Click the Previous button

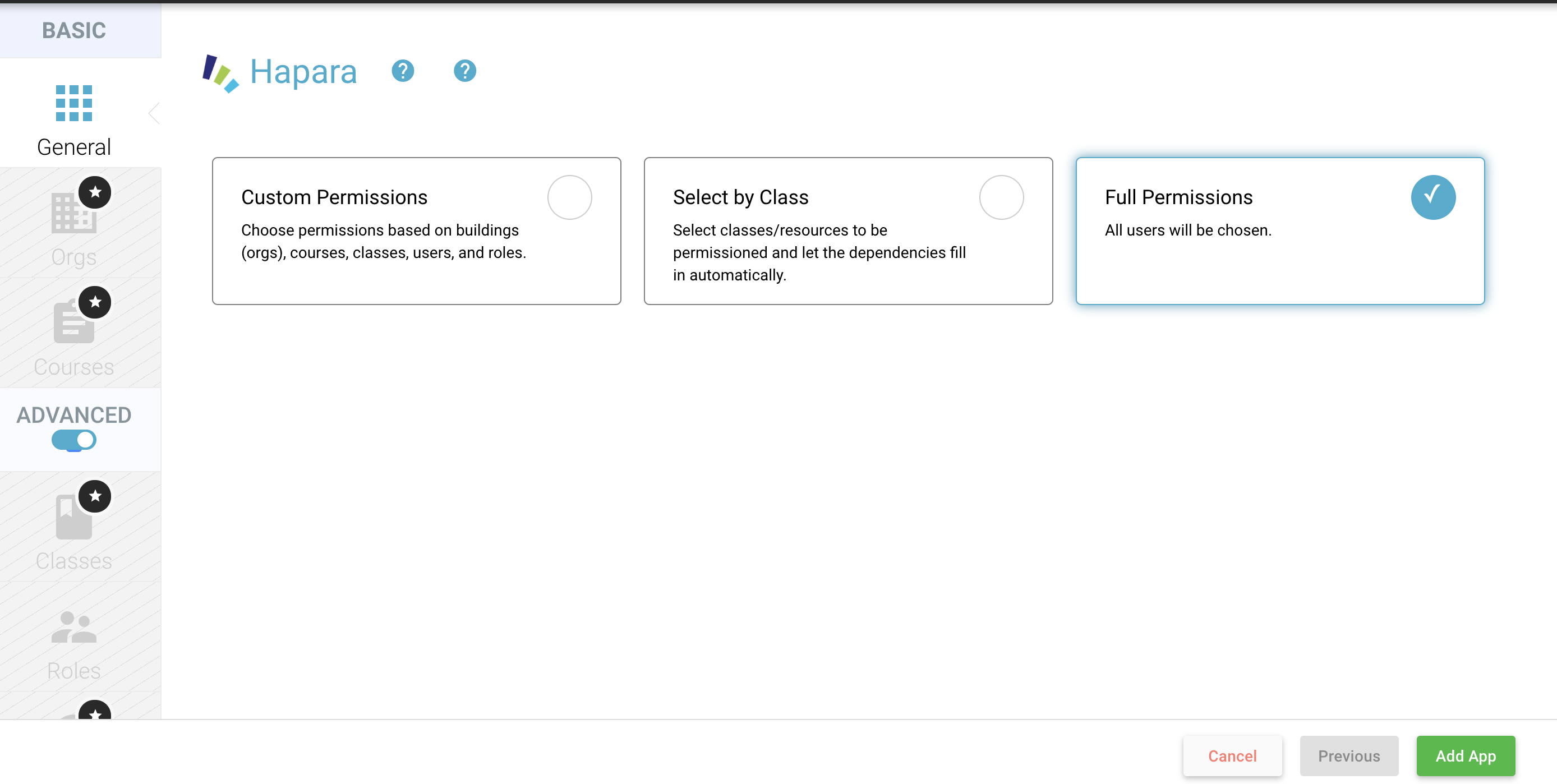click(1349, 755)
